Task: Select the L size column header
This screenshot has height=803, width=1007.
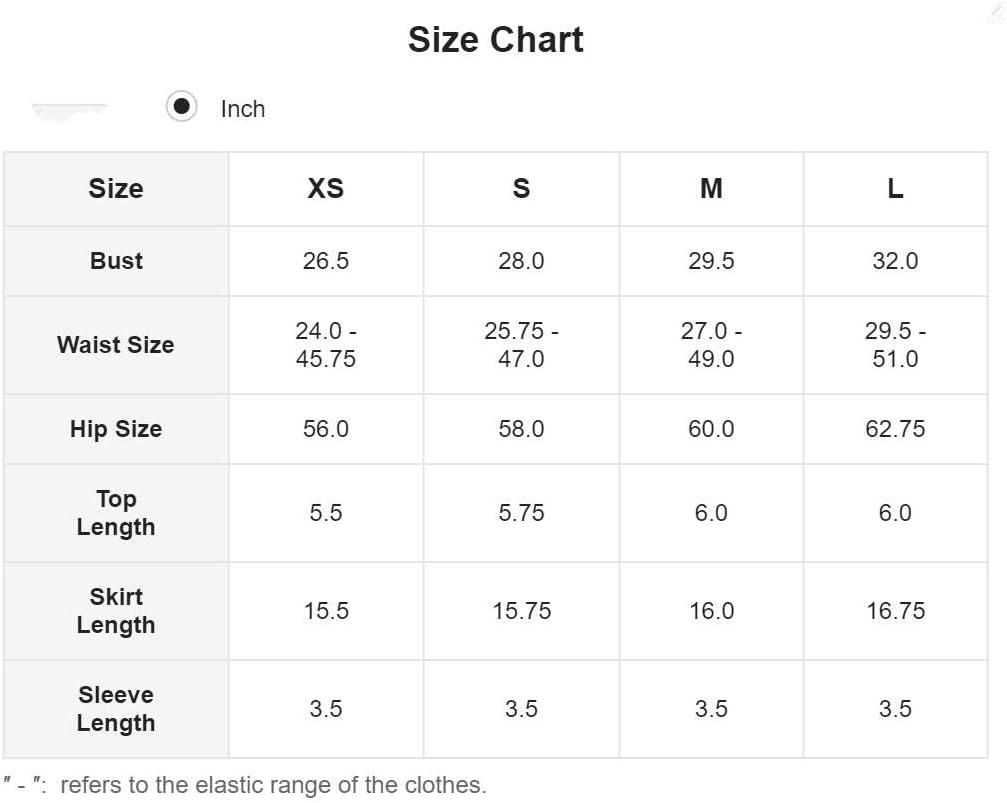Action: click(x=895, y=188)
